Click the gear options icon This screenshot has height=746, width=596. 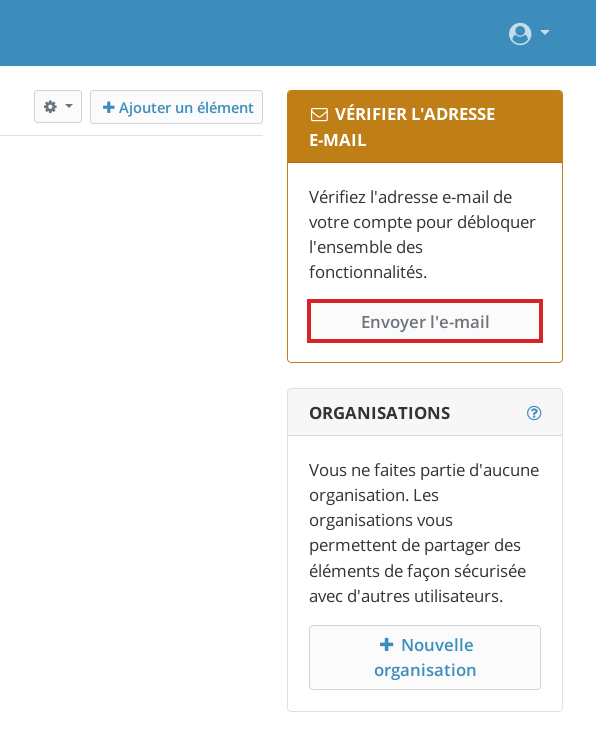pyautogui.click(x=50, y=107)
